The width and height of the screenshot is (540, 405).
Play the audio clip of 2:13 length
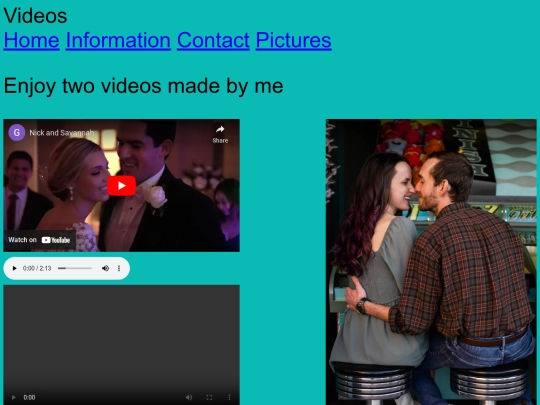pos(14,268)
